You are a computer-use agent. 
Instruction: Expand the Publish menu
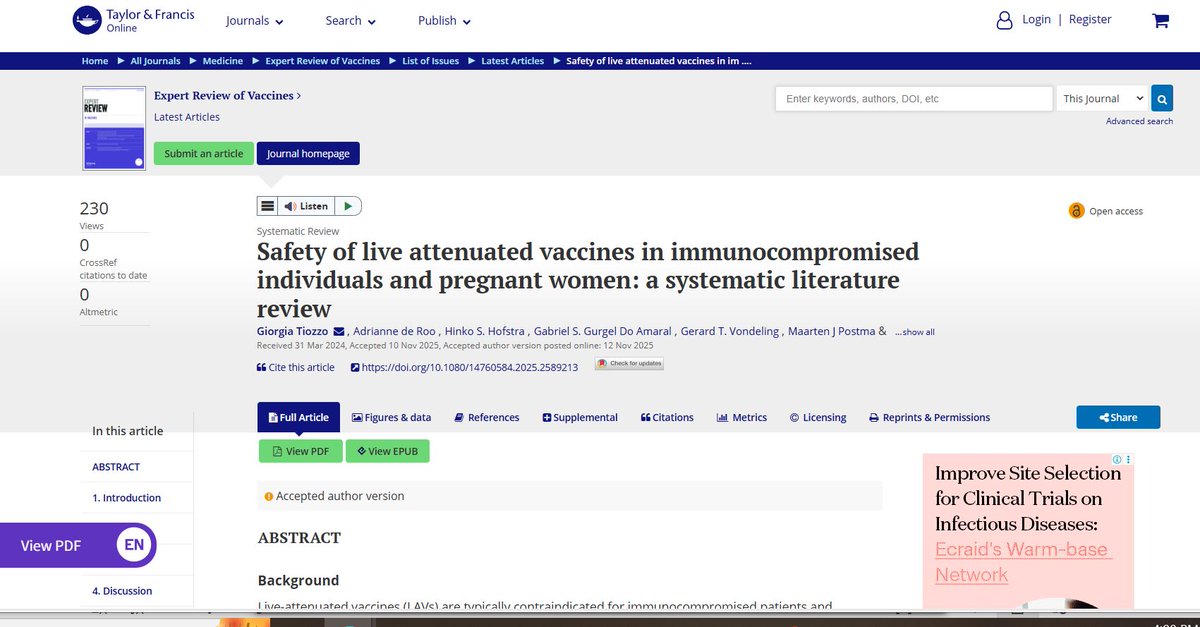[x=444, y=21]
